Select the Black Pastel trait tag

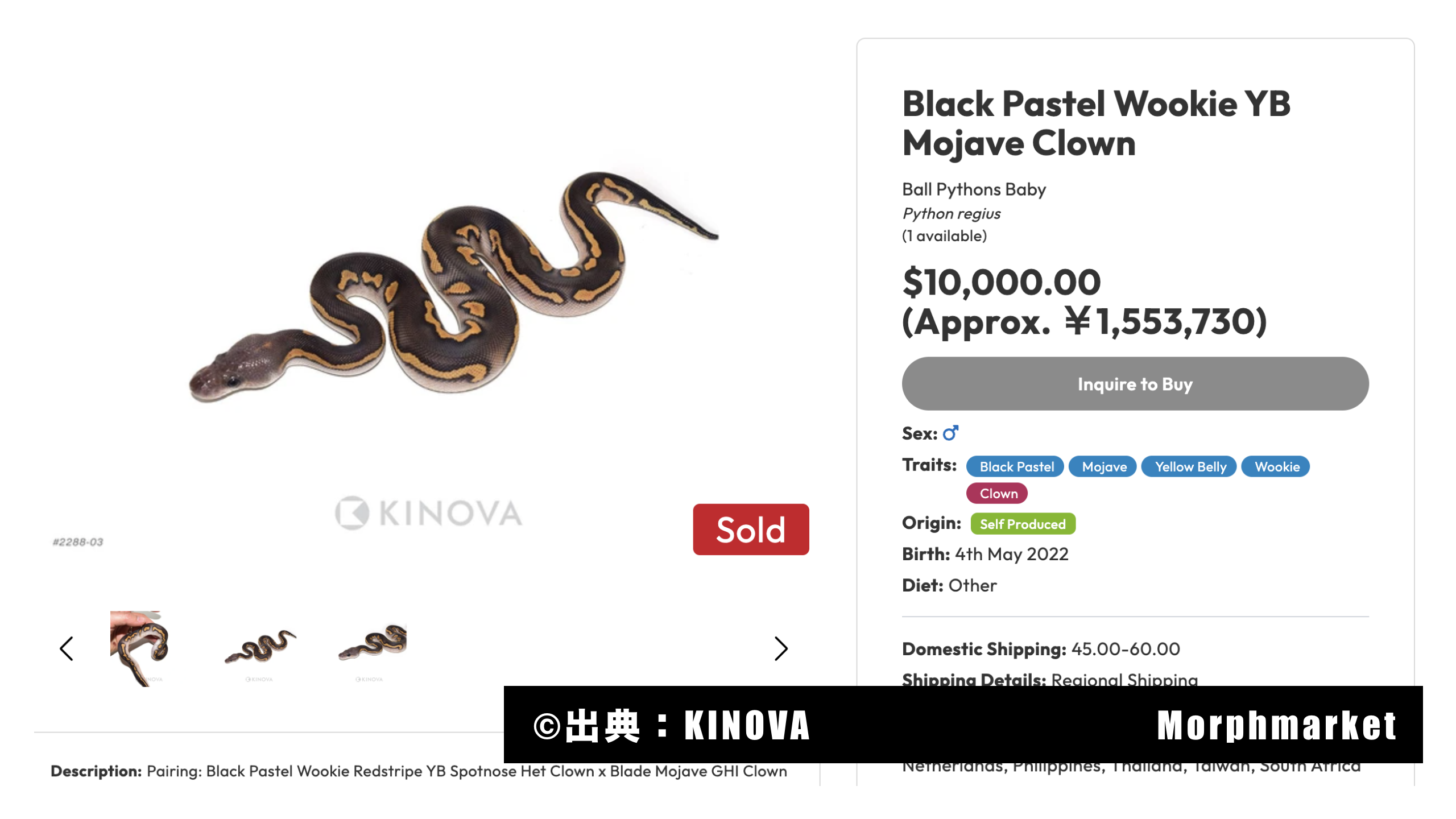pos(1016,466)
